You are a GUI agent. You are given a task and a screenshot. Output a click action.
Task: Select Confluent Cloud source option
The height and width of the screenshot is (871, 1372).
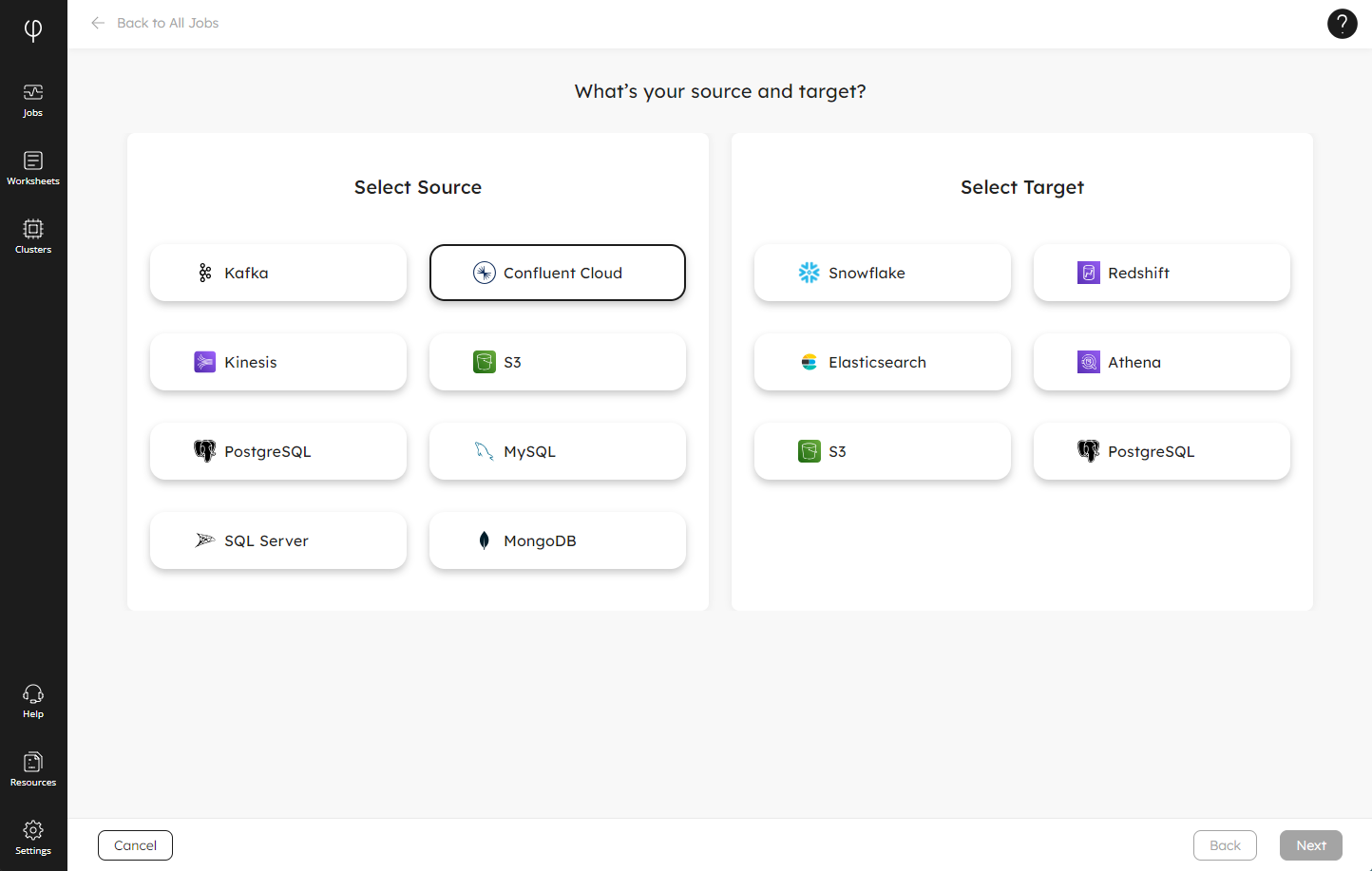[x=558, y=273]
